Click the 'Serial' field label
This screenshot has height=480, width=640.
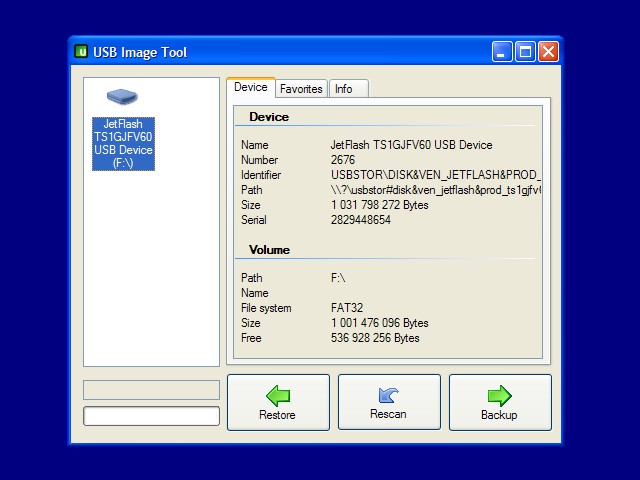click(254, 220)
